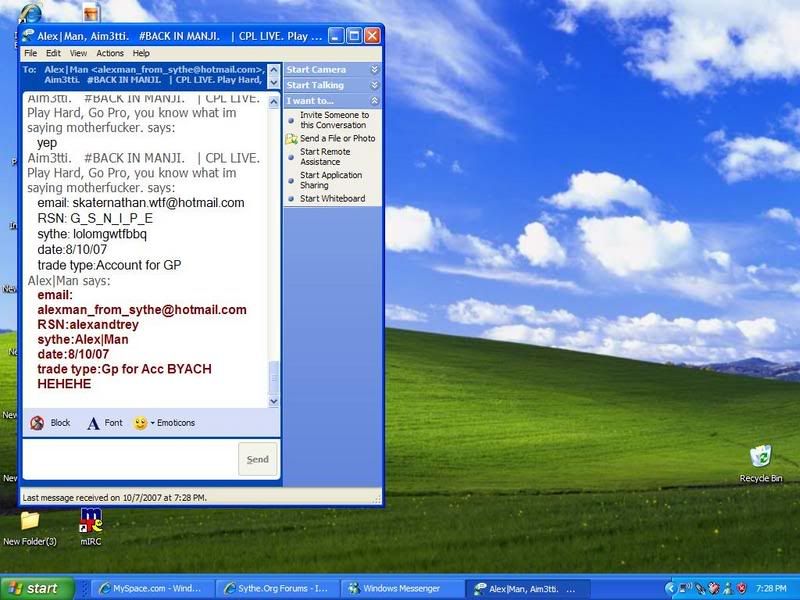800x600 pixels.
Task: Click the Send a File or Photo icon
Action: pos(291,139)
